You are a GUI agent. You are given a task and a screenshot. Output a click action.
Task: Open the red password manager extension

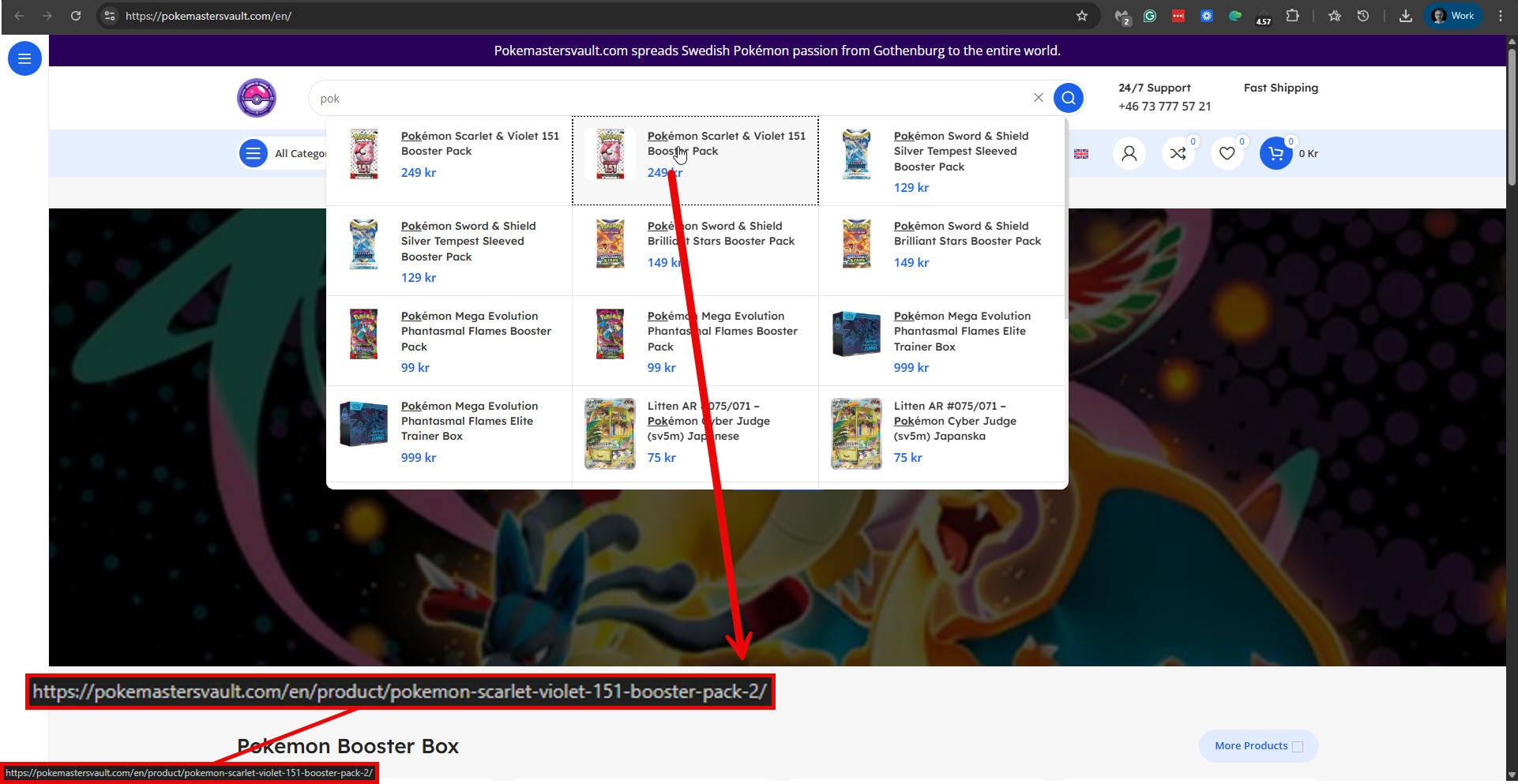(1178, 16)
